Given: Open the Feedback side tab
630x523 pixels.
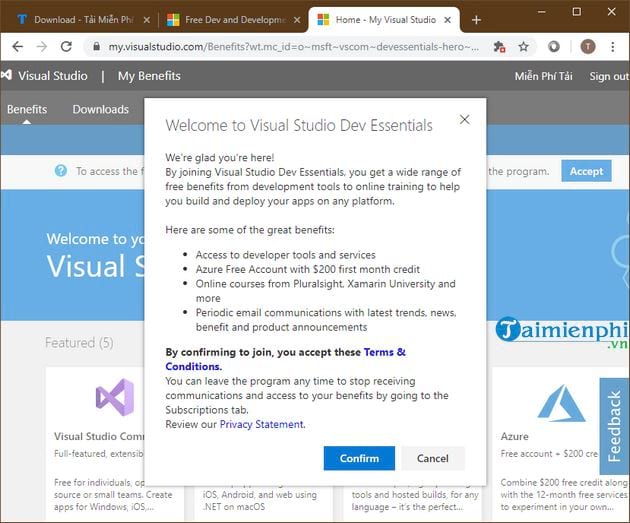Looking at the screenshot, I should tap(614, 426).
